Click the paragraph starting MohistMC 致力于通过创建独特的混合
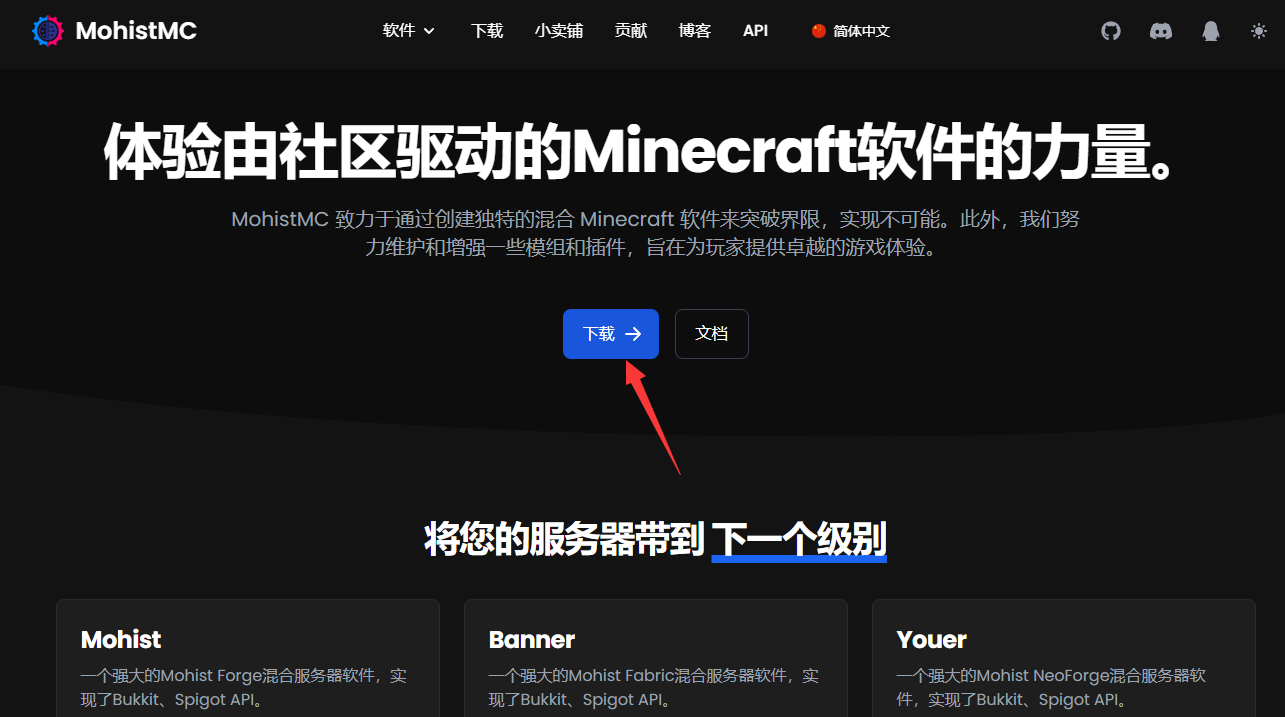1285x717 pixels. [x=656, y=233]
